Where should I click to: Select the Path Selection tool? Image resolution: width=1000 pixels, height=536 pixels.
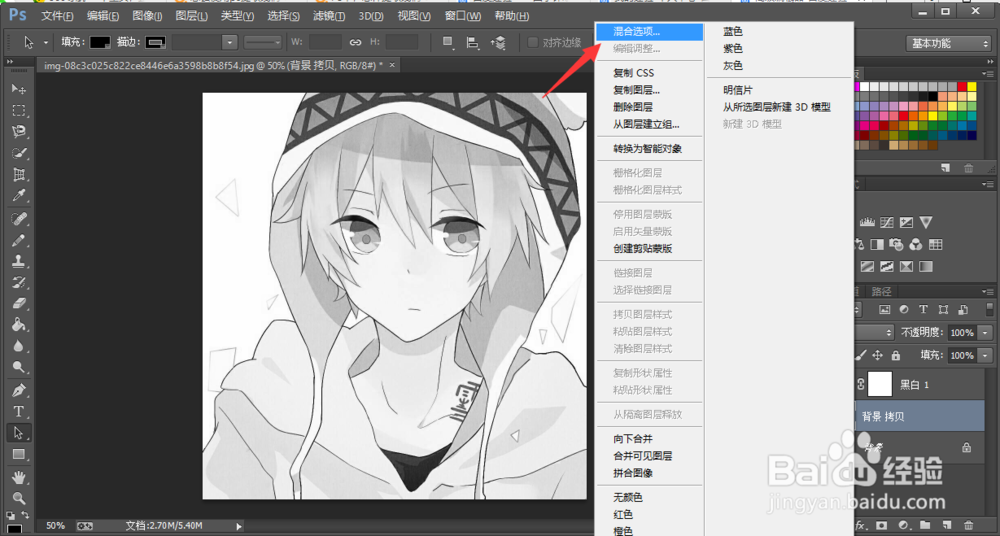point(18,433)
